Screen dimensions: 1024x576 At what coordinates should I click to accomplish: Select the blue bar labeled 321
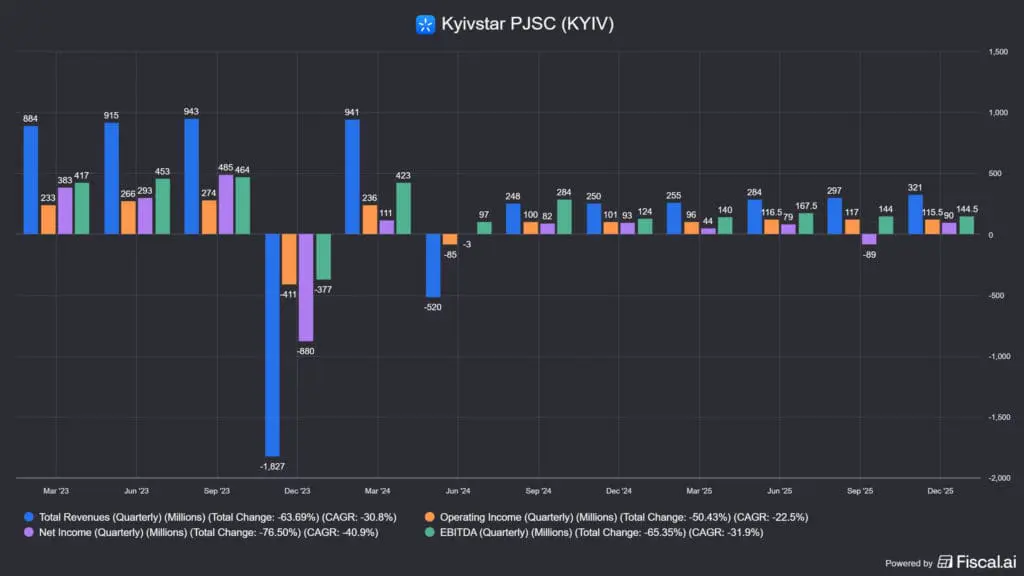click(x=916, y=215)
